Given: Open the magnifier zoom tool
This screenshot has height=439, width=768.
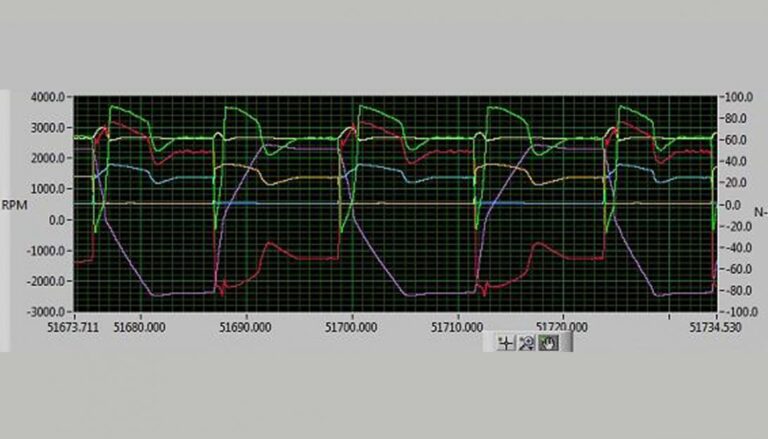Looking at the screenshot, I should [527, 343].
